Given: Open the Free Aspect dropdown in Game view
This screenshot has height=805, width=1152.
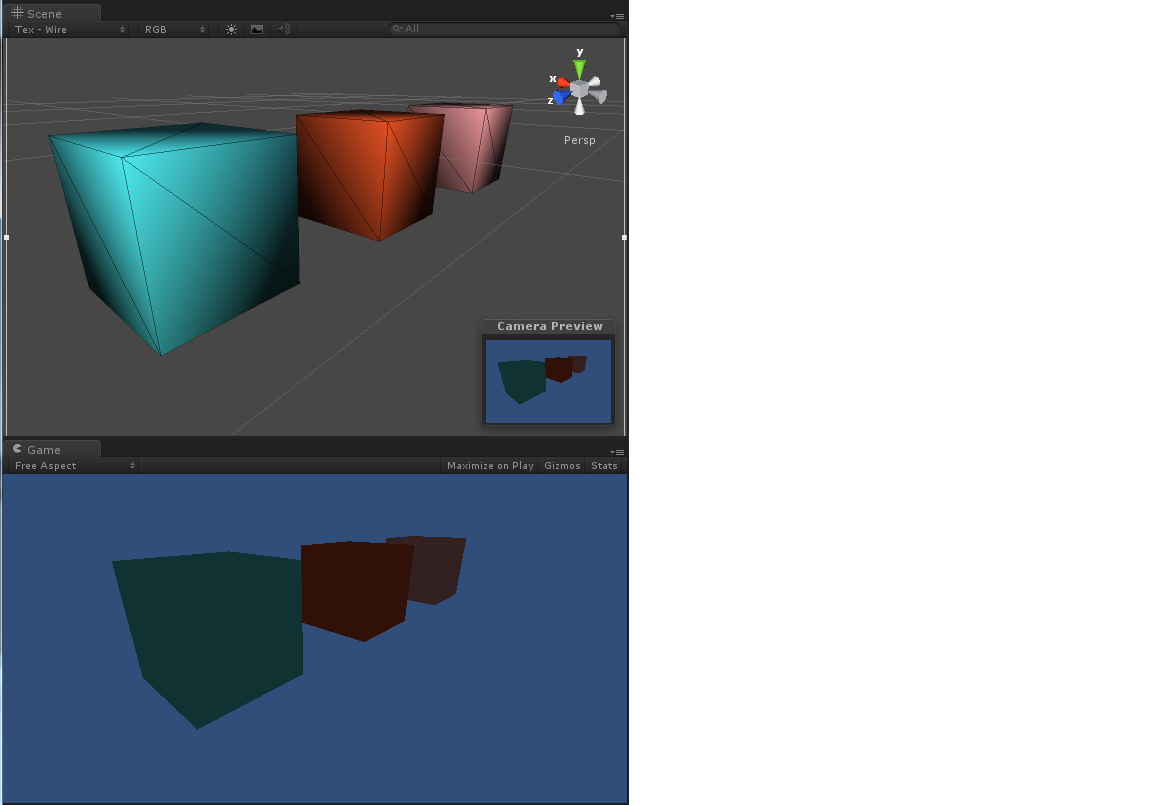Looking at the screenshot, I should 70,465.
